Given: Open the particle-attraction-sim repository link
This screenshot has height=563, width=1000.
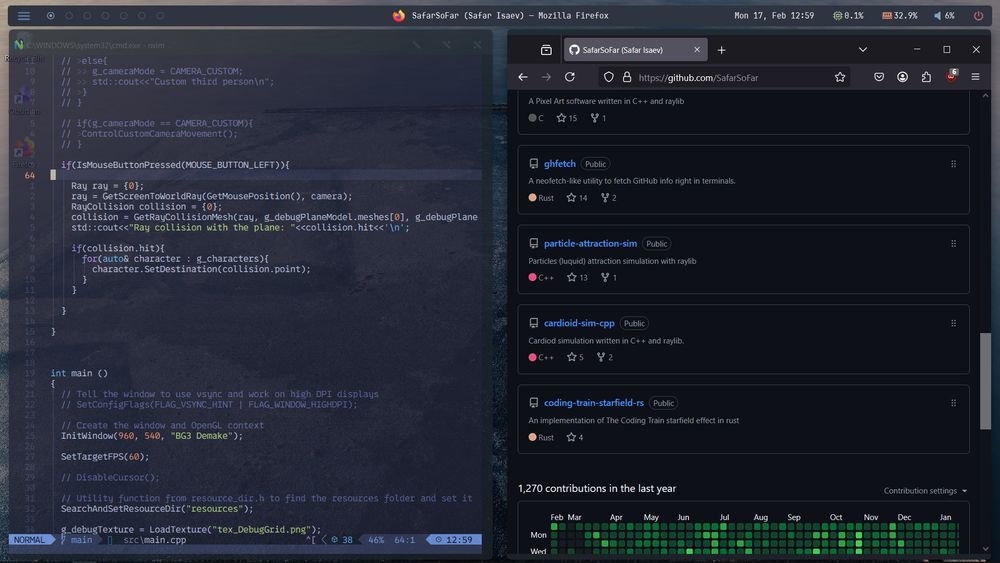Looking at the screenshot, I should [590, 244].
